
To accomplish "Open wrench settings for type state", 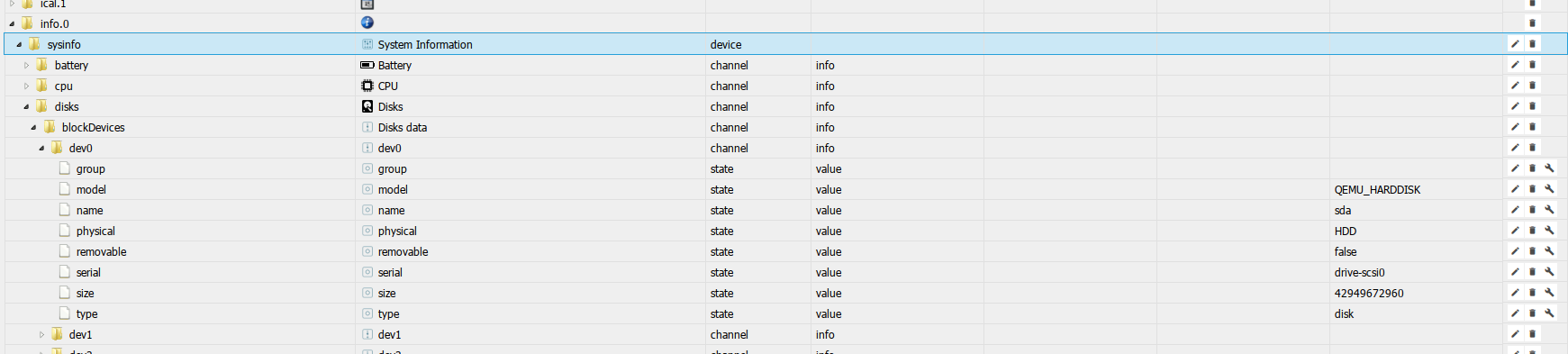I will [x=1549, y=313].
